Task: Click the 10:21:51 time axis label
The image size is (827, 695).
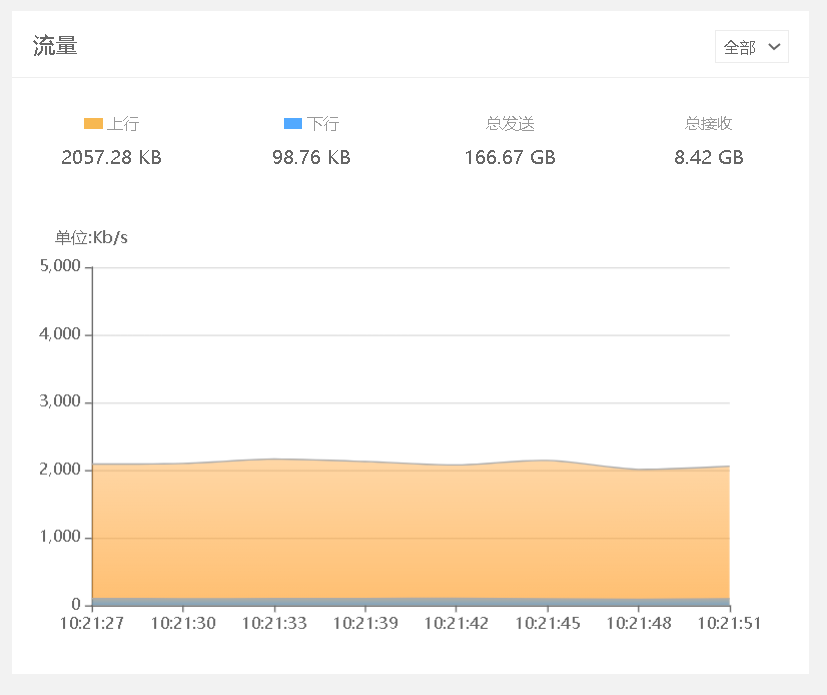Action: coord(729,623)
